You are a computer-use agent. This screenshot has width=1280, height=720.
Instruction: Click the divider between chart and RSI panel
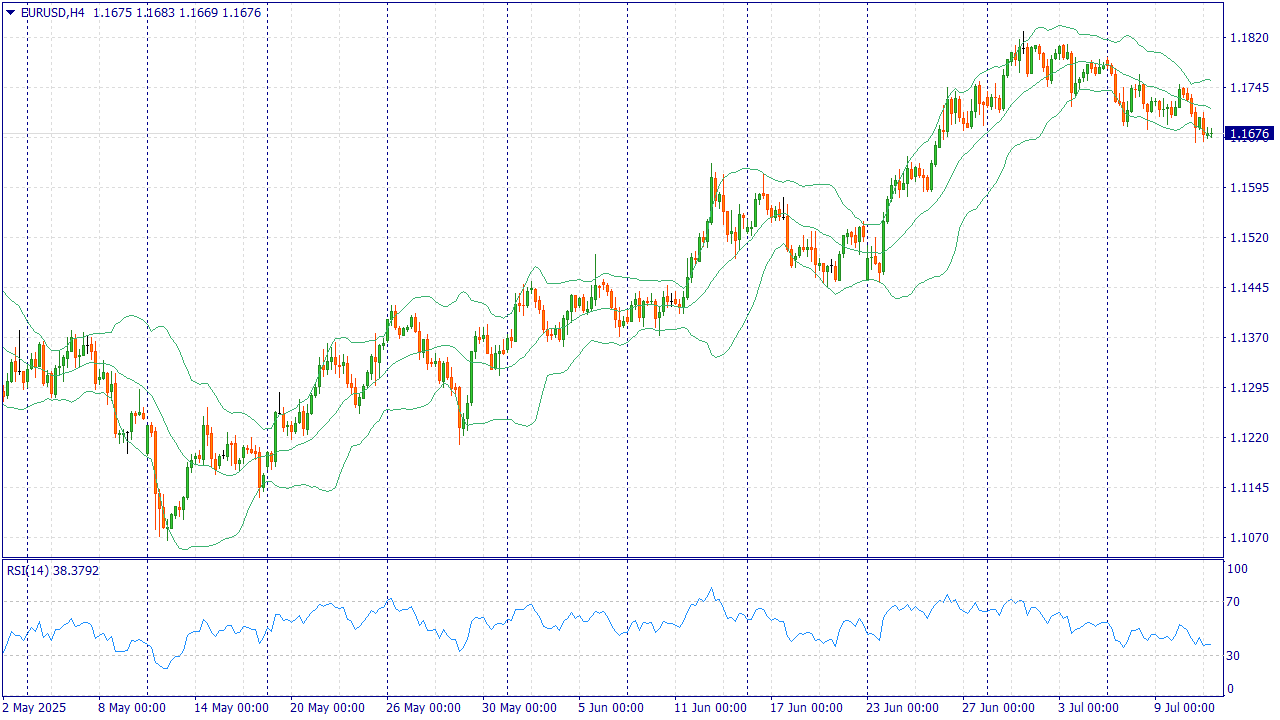612,558
